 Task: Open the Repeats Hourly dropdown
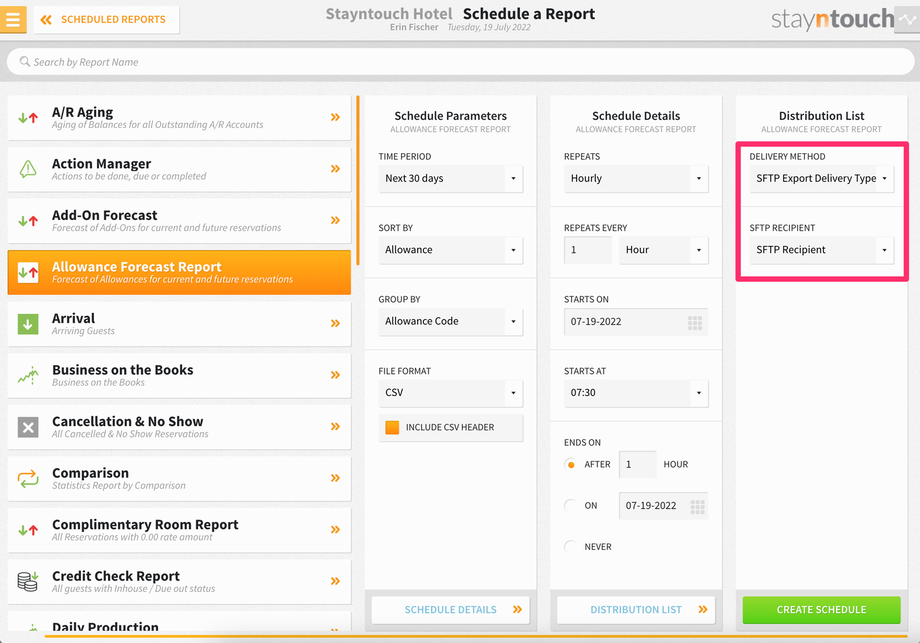pos(636,178)
